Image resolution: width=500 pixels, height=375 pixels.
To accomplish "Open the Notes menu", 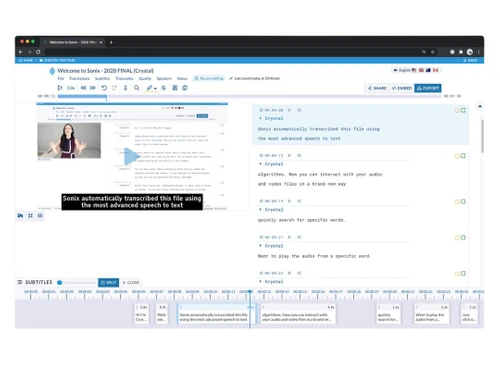I will (x=182, y=78).
